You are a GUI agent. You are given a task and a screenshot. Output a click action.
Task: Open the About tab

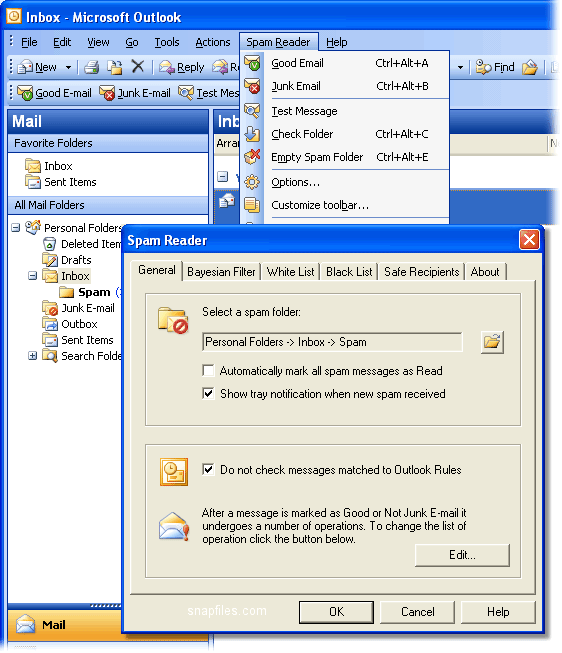pyautogui.click(x=485, y=272)
